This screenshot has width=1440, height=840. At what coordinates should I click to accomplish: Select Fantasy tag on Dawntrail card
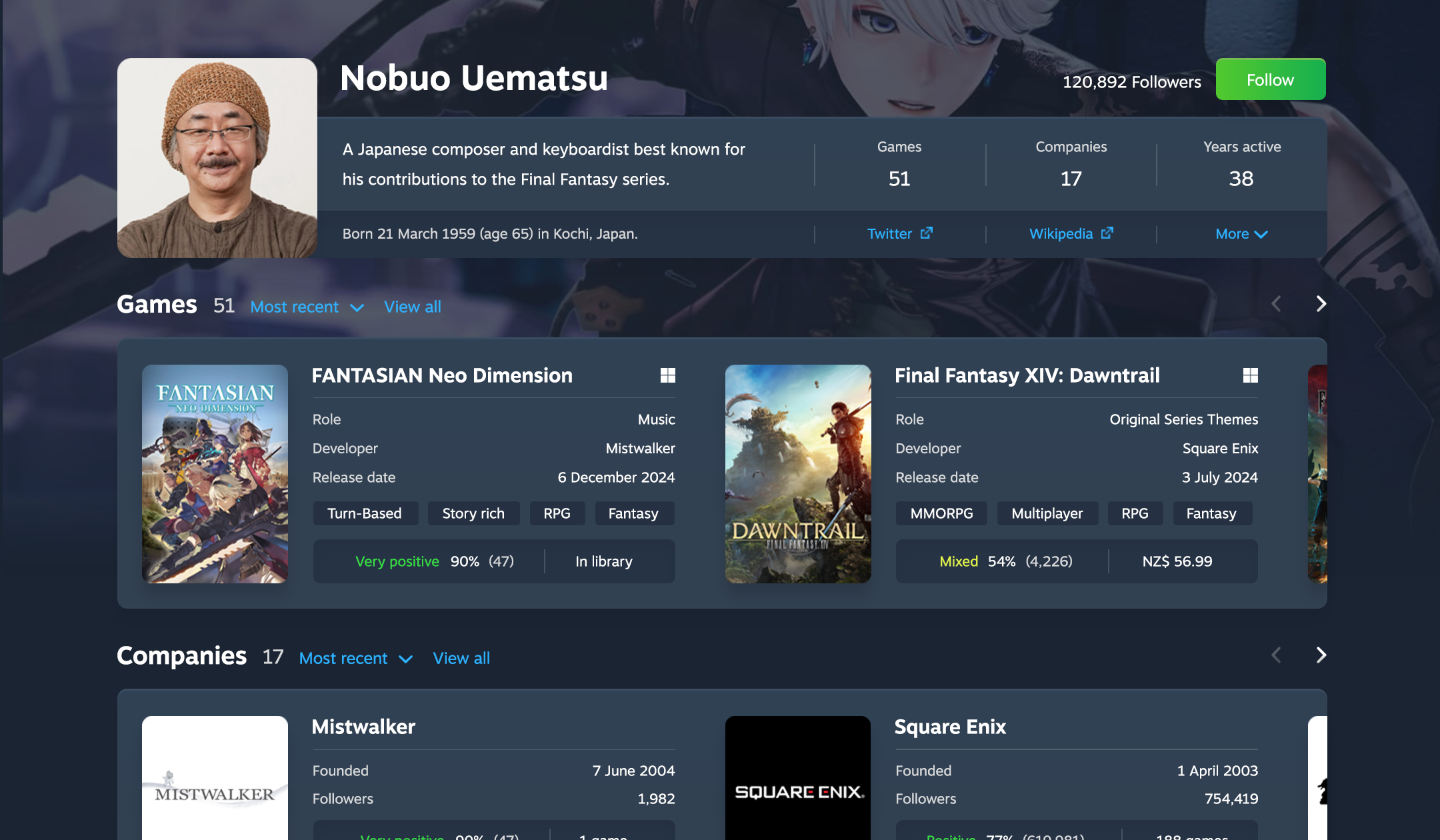[1212, 513]
